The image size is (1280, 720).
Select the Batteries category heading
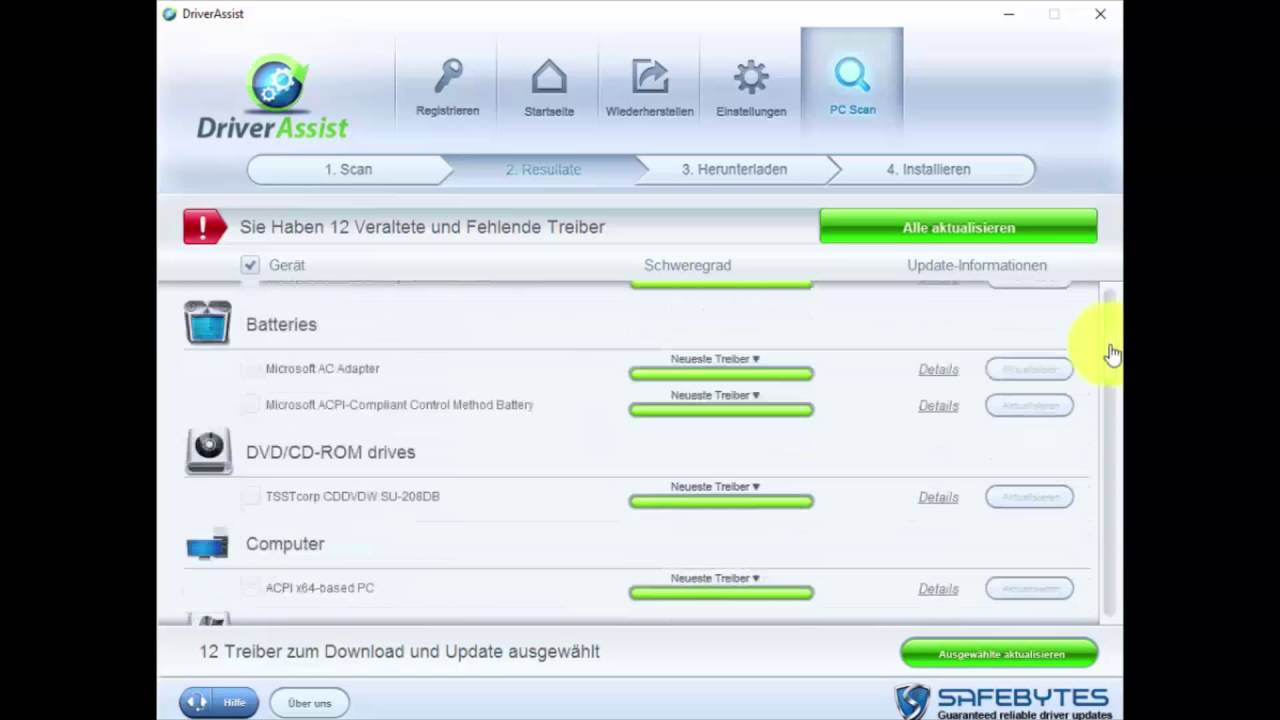click(x=281, y=324)
